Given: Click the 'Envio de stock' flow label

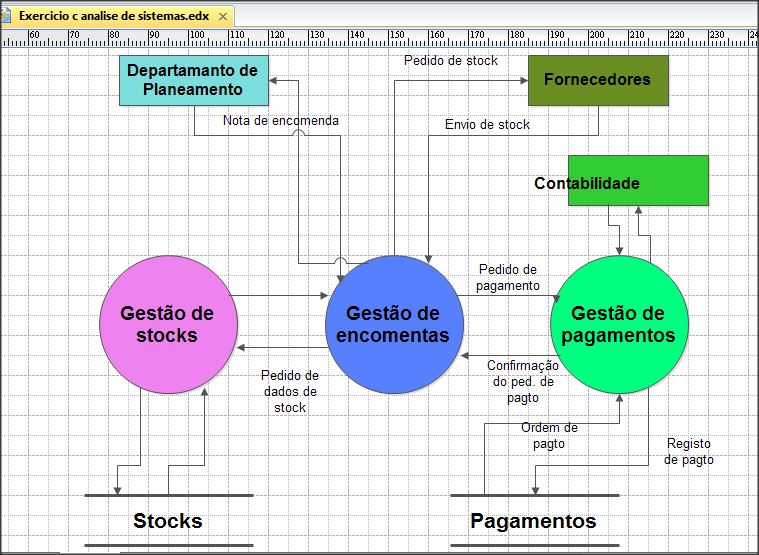Looking at the screenshot, I should click(487, 125).
